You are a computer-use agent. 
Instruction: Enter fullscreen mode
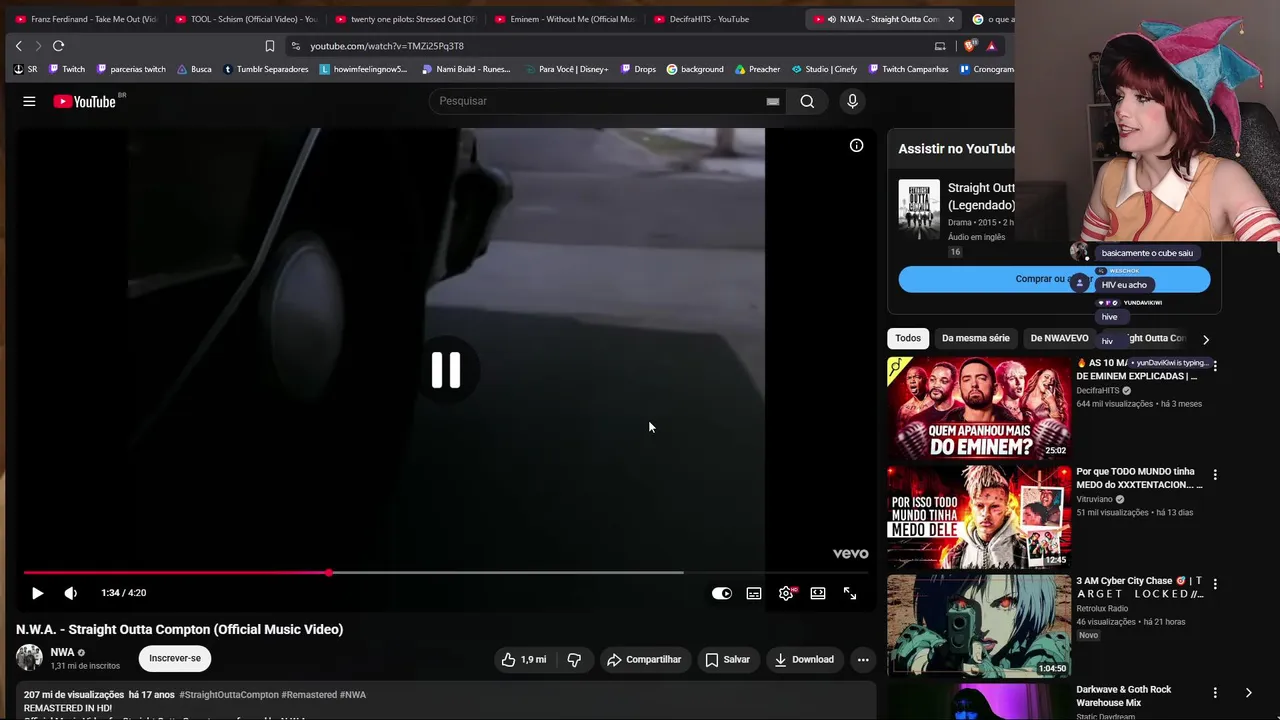tap(850, 593)
